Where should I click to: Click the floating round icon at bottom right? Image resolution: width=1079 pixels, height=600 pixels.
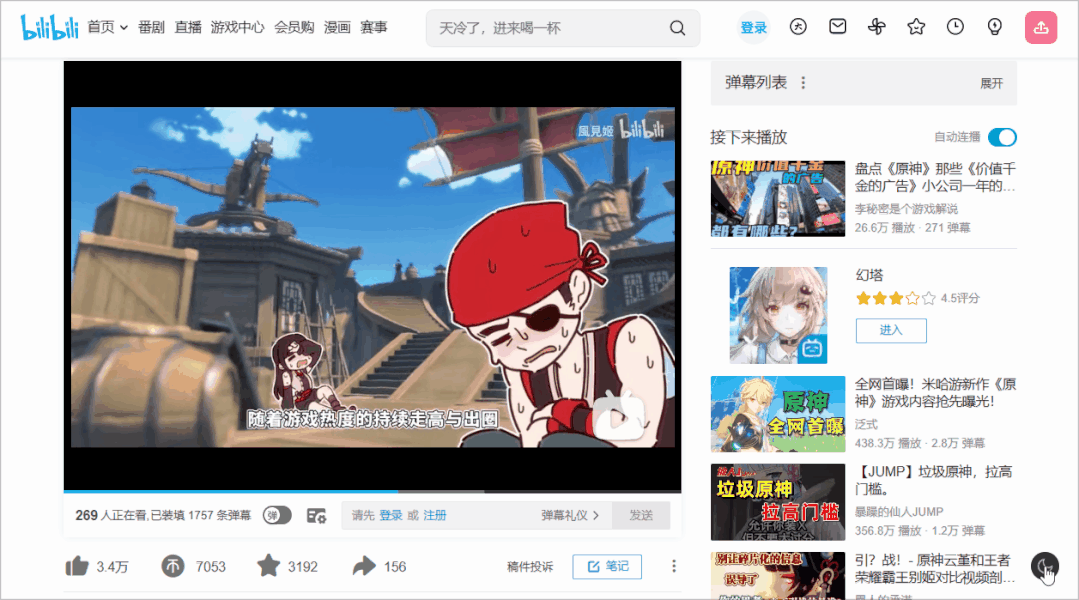point(1045,568)
